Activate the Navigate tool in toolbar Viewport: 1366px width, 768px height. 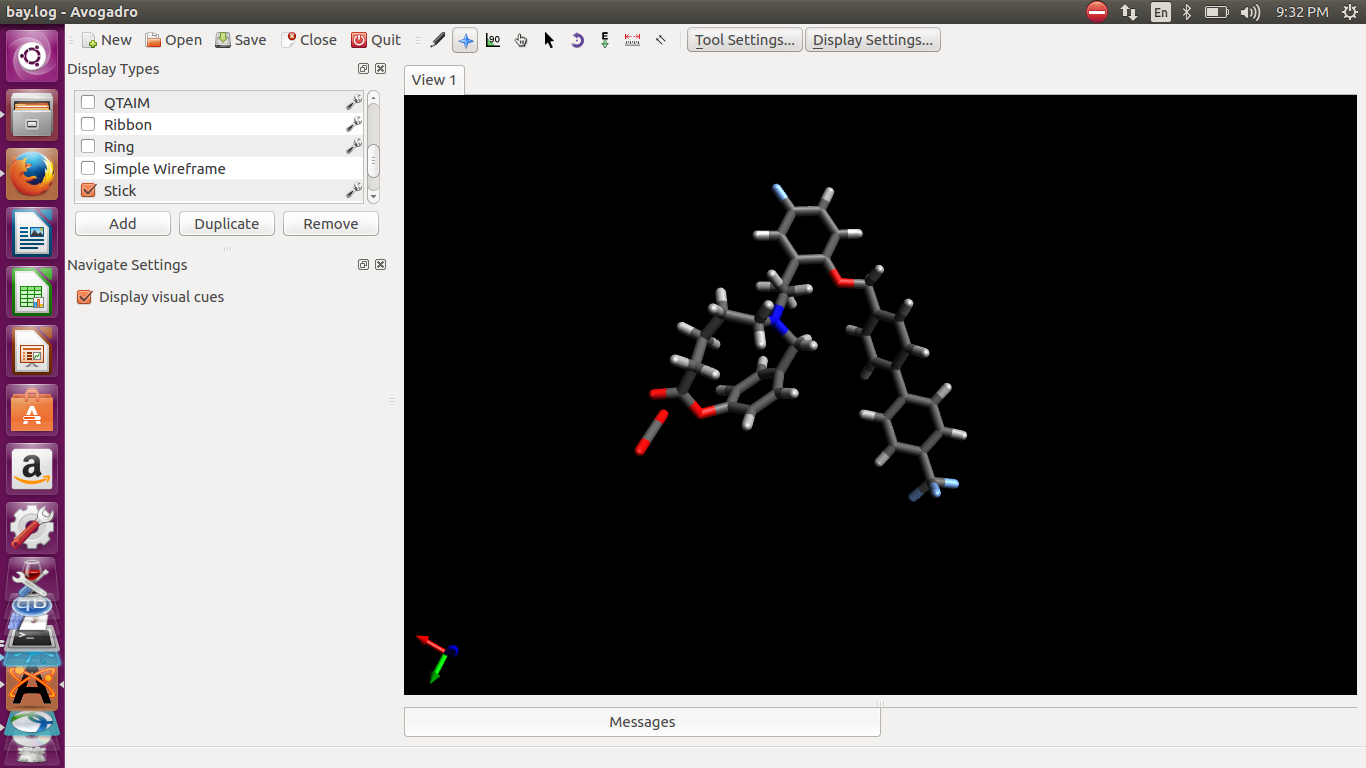[x=465, y=40]
